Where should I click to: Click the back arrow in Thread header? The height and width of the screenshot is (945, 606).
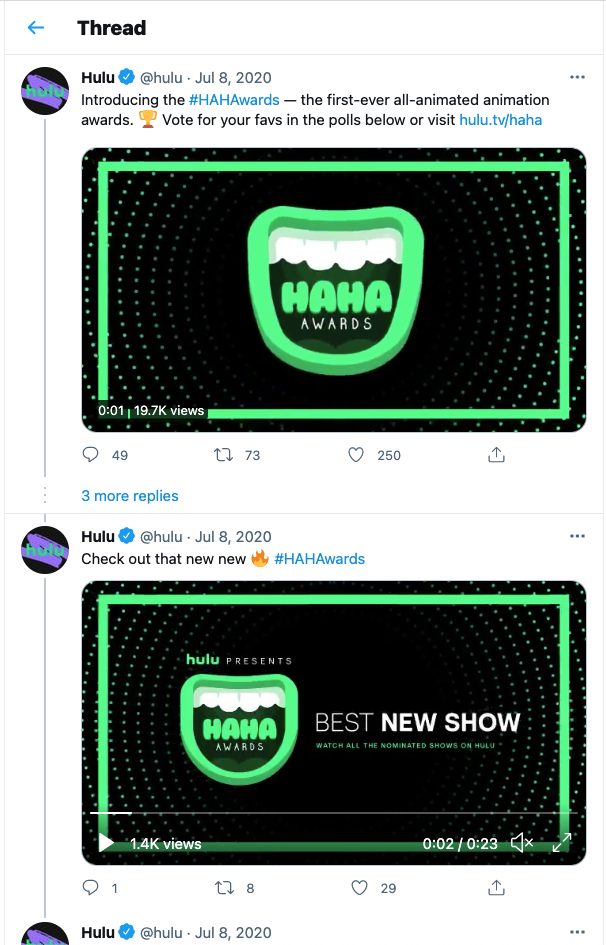36,27
